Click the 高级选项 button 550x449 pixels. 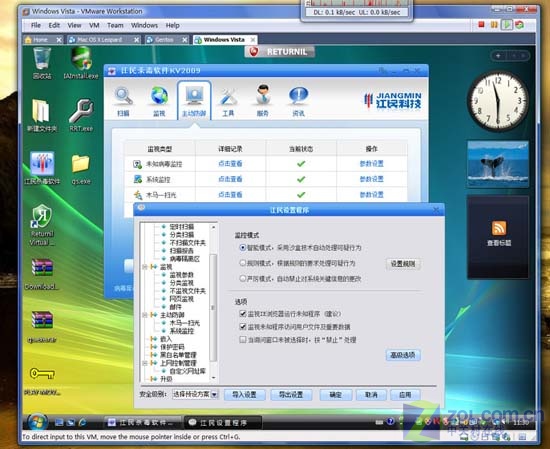pos(403,355)
